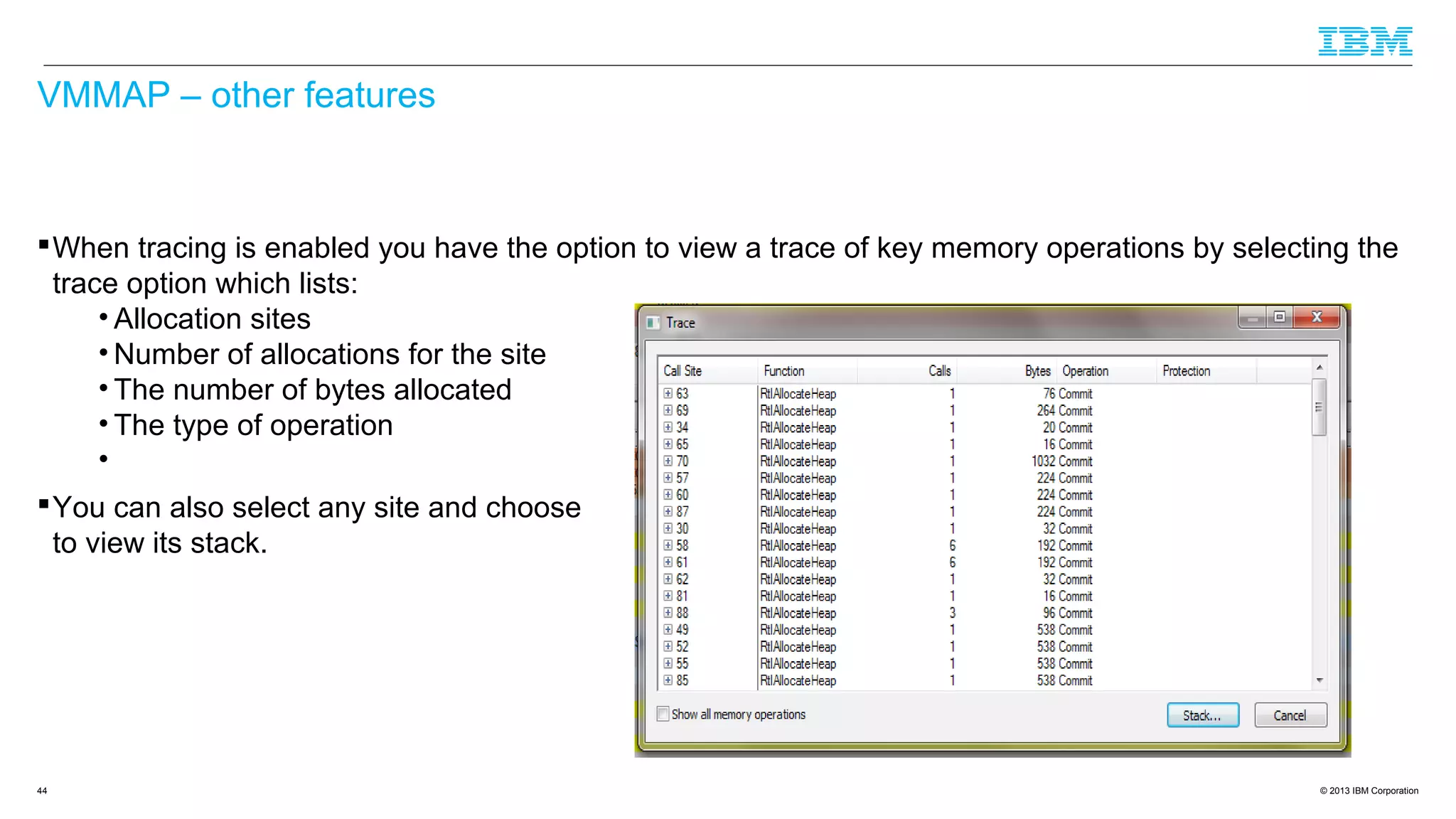Expand call site 57 row
The image size is (1456, 819).
click(x=668, y=478)
